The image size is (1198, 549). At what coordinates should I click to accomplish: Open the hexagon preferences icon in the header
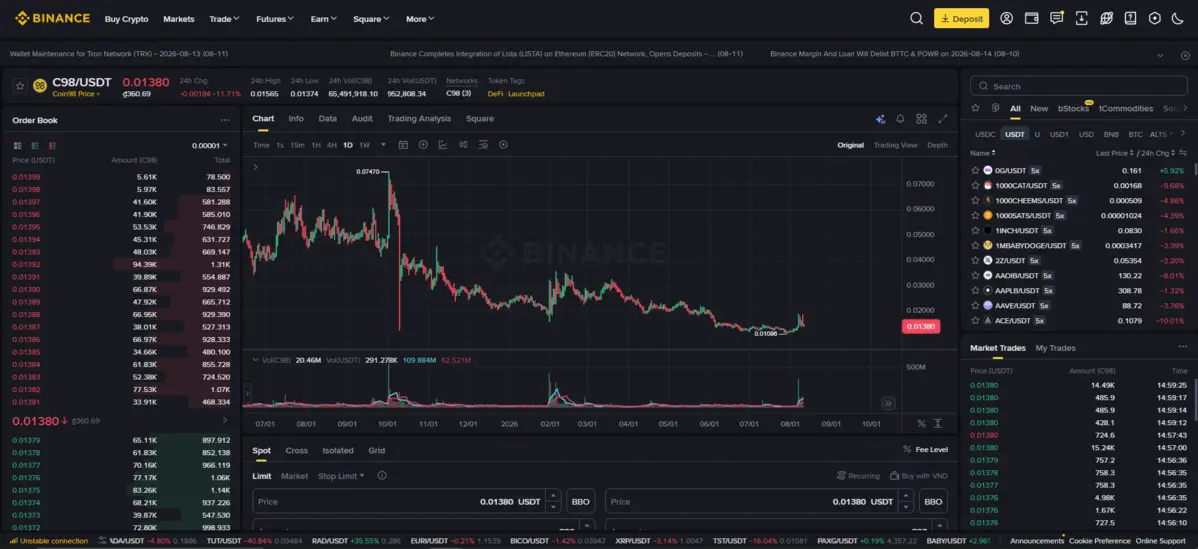(1154, 18)
